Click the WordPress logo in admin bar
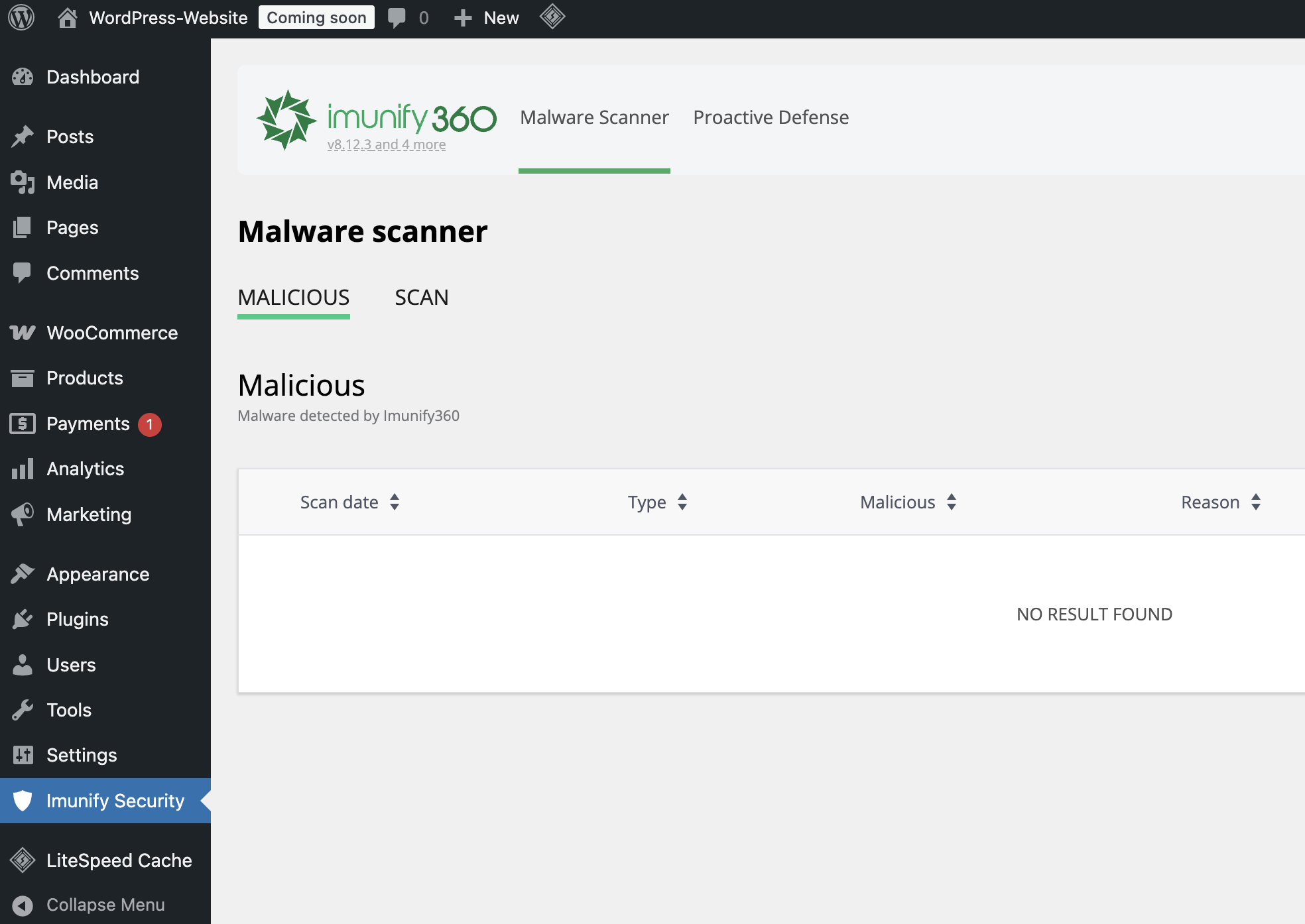The height and width of the screenshot is (924, 1305). coord(21,18)
